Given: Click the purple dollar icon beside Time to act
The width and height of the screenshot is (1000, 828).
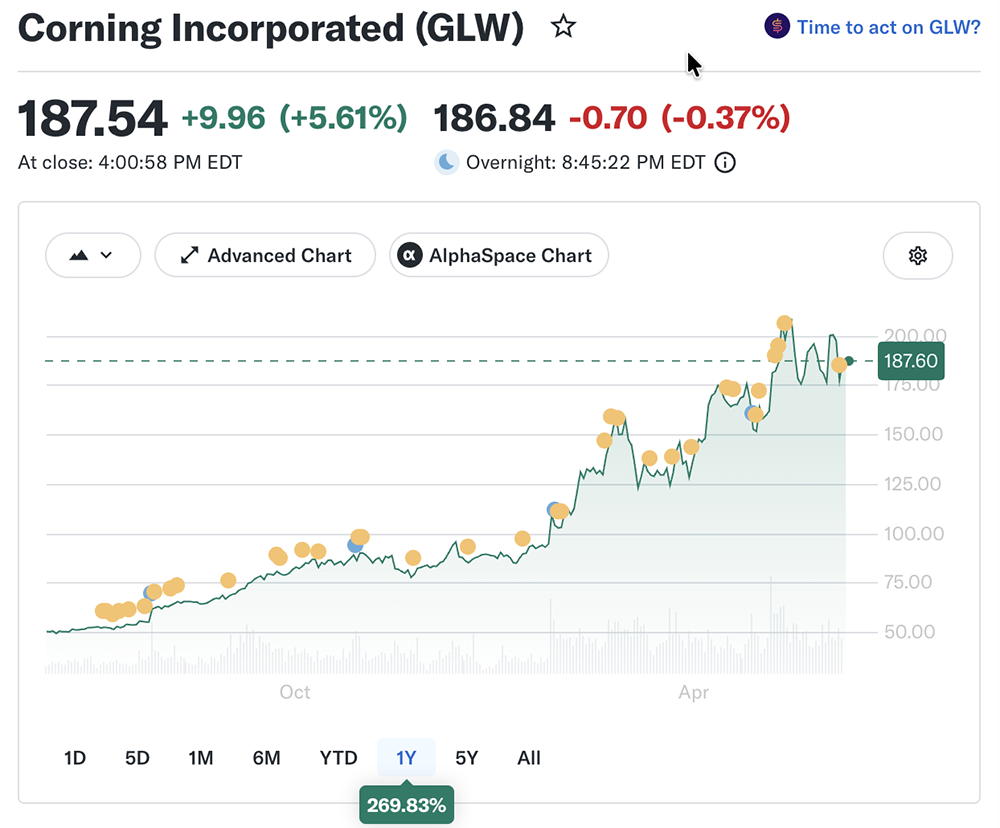Looking at the screenshot, I should click(x=777, y=27).
